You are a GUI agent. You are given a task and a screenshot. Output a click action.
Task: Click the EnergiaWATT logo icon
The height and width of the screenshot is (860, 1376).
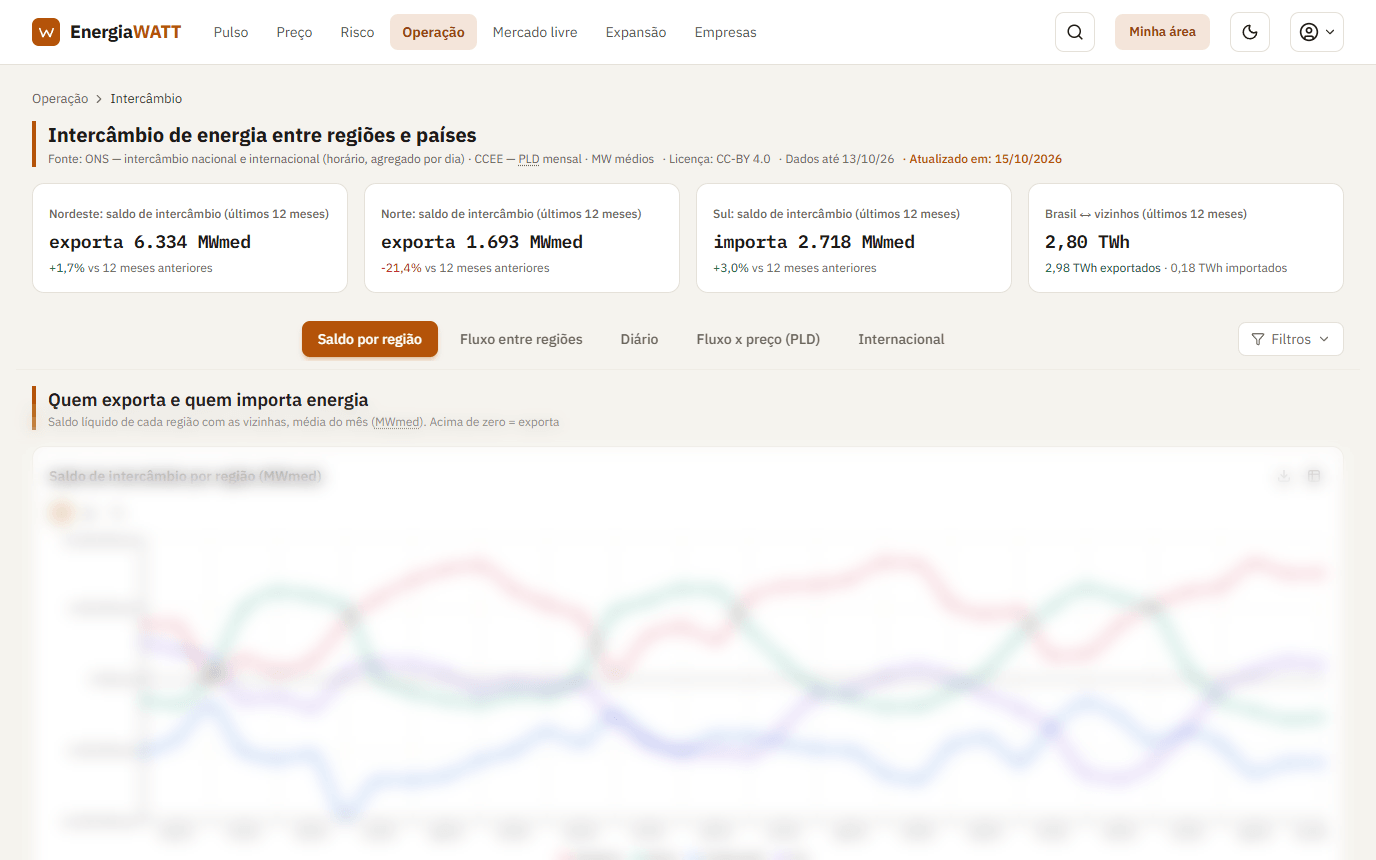(46, 32)
